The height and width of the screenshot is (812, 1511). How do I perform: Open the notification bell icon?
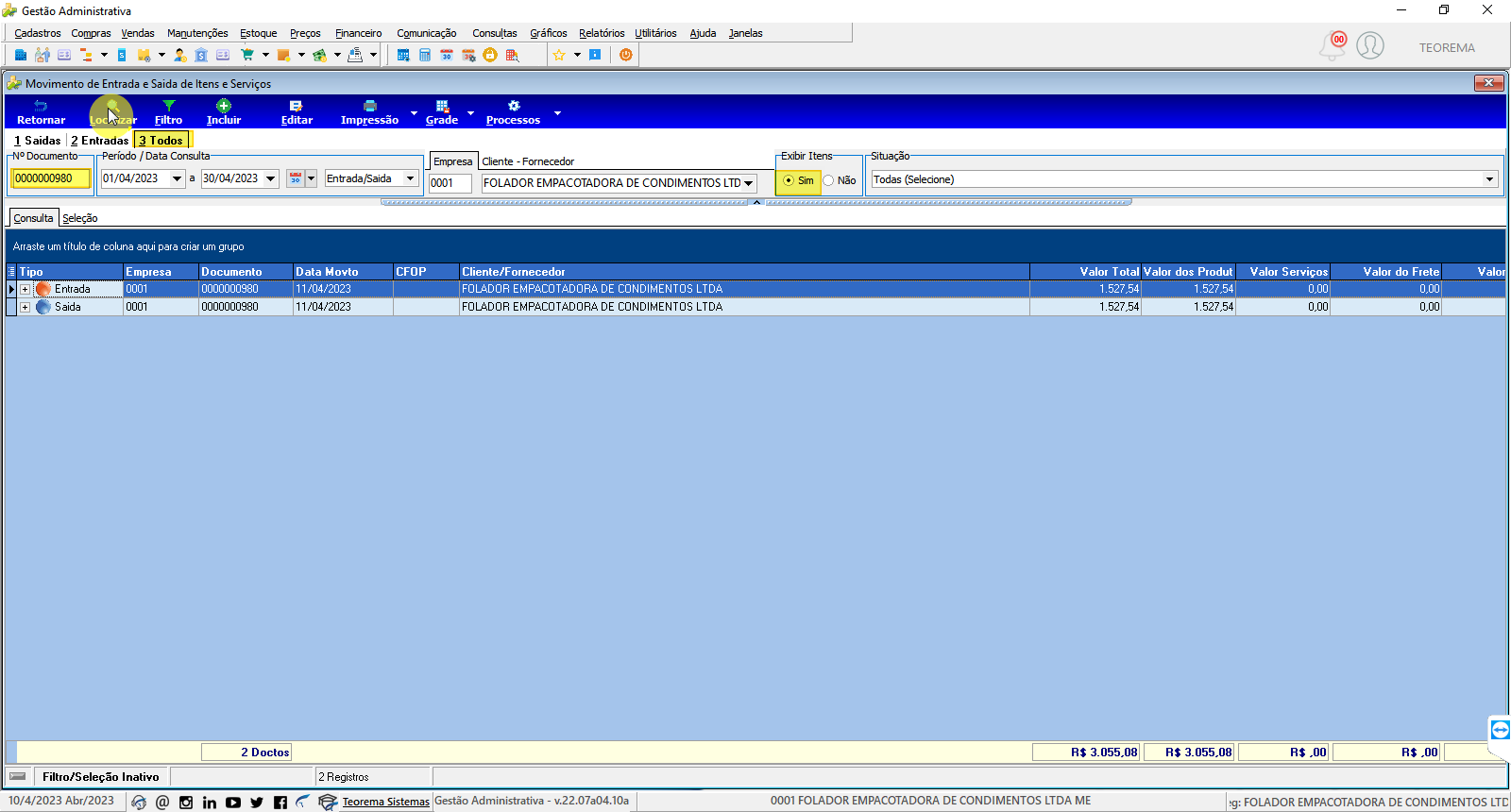[1333, 45]
